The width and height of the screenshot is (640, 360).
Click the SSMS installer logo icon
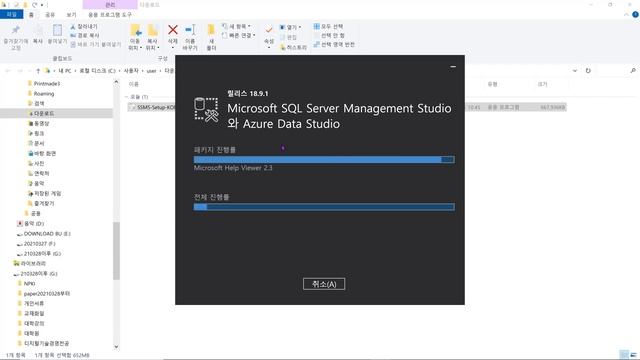(x=206, y=109)
